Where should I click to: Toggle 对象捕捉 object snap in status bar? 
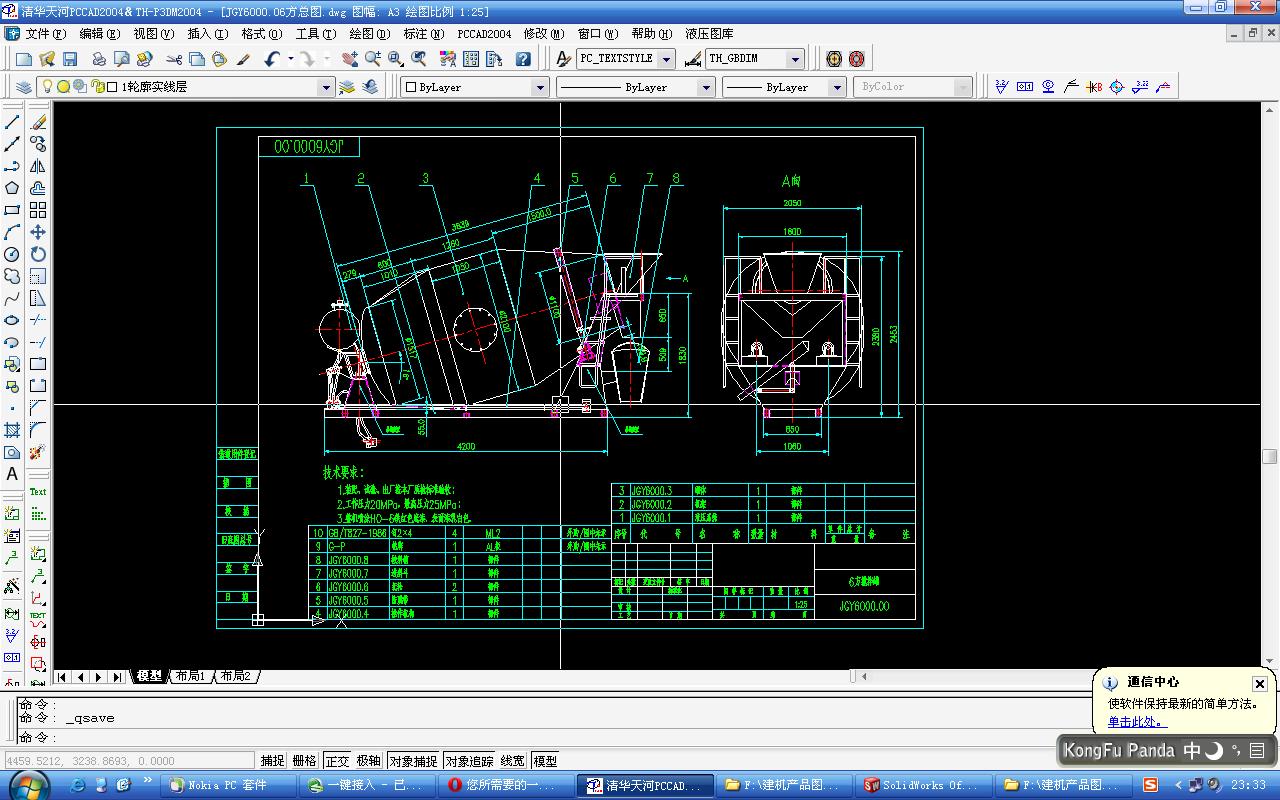[x=414, y=761]
